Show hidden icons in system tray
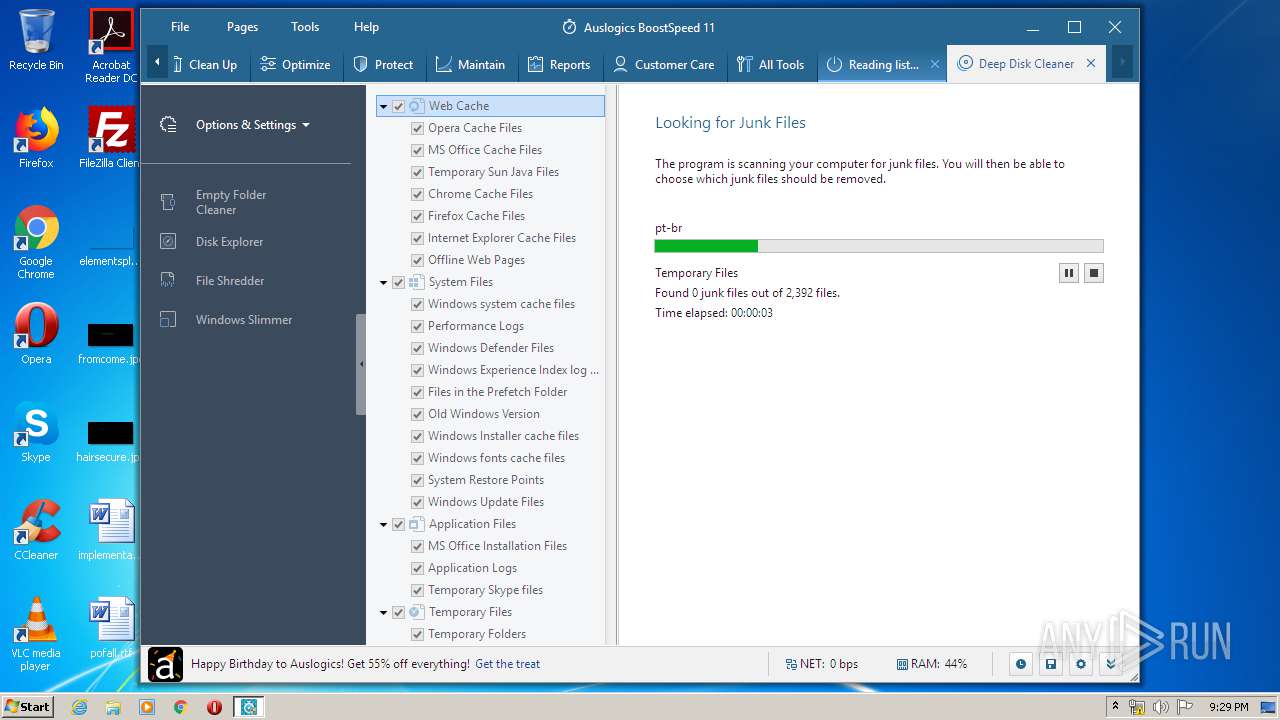This screenshot has height=720, width=1280. tap(1115, 707)
